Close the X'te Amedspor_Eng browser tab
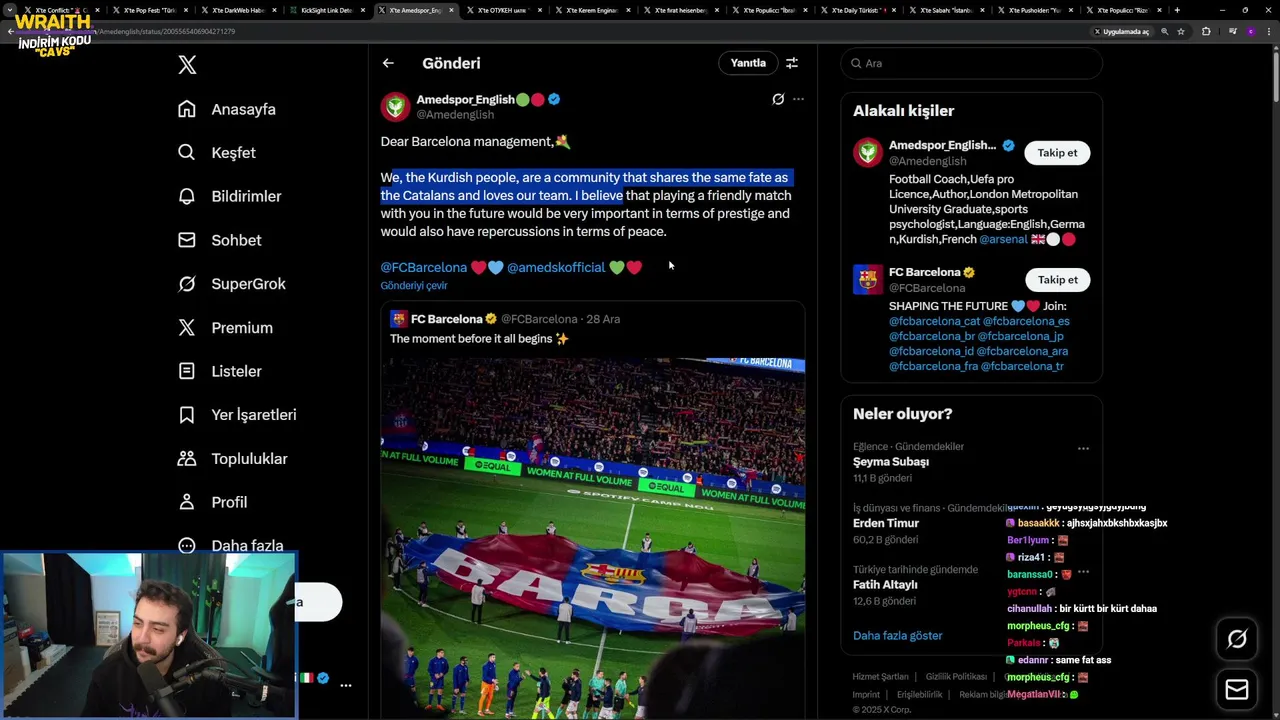 click(452, 10)
